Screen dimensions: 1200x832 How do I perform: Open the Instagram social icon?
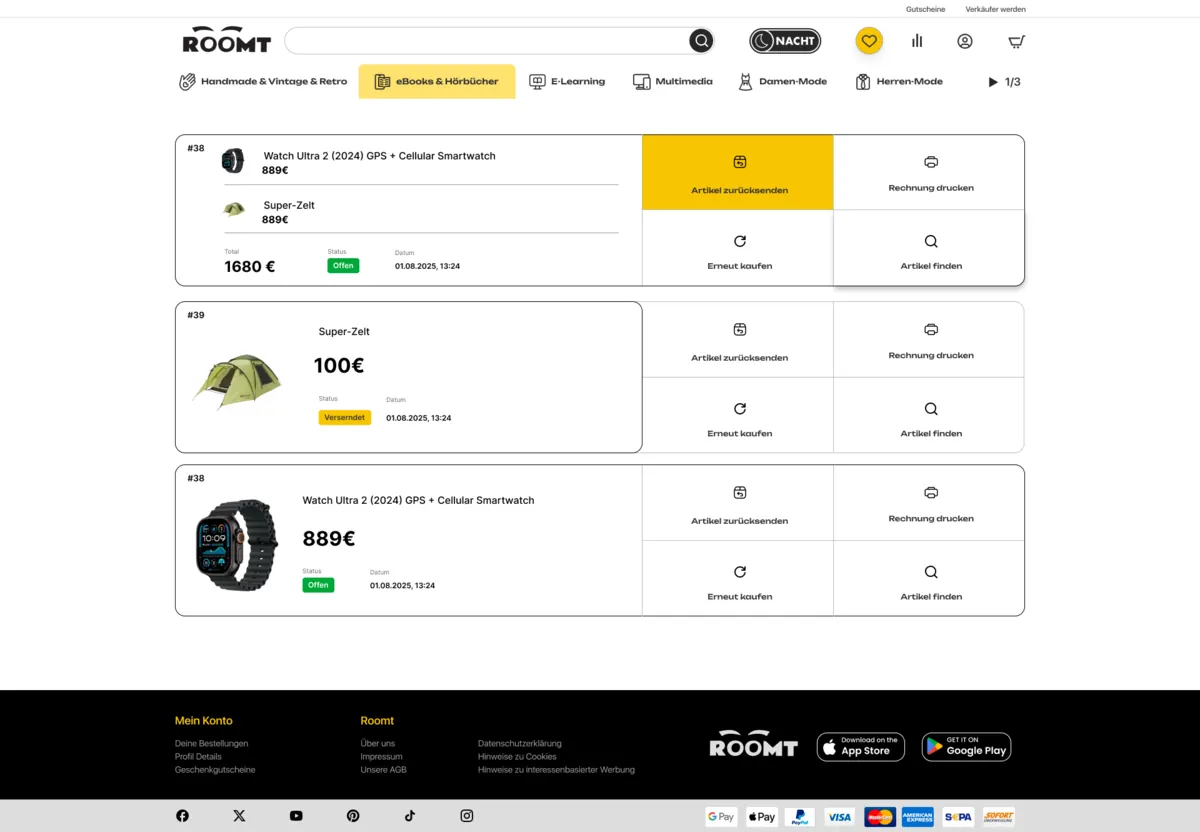467,816
